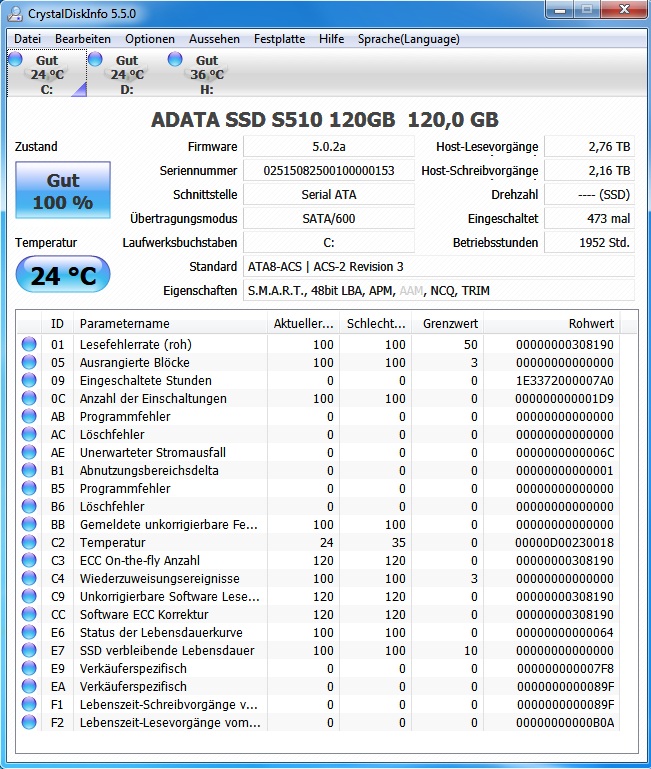Click status icon of Gemeldete unkorrigierbare Fe... row
Screen dimensions: 651x769
[x=29, y=524]
